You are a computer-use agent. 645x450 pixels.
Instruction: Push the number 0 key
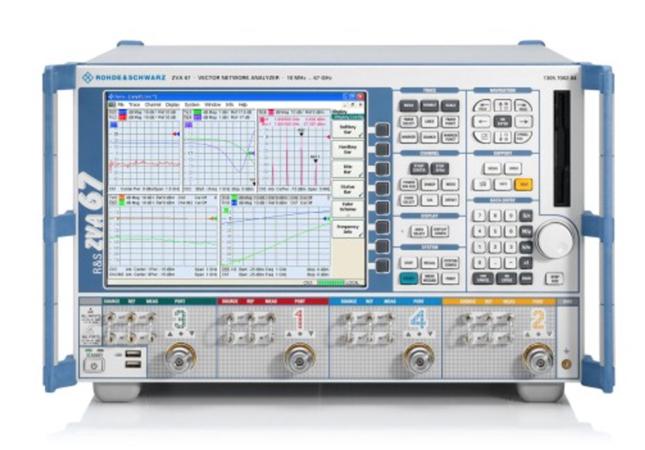(x=479, y=262)
